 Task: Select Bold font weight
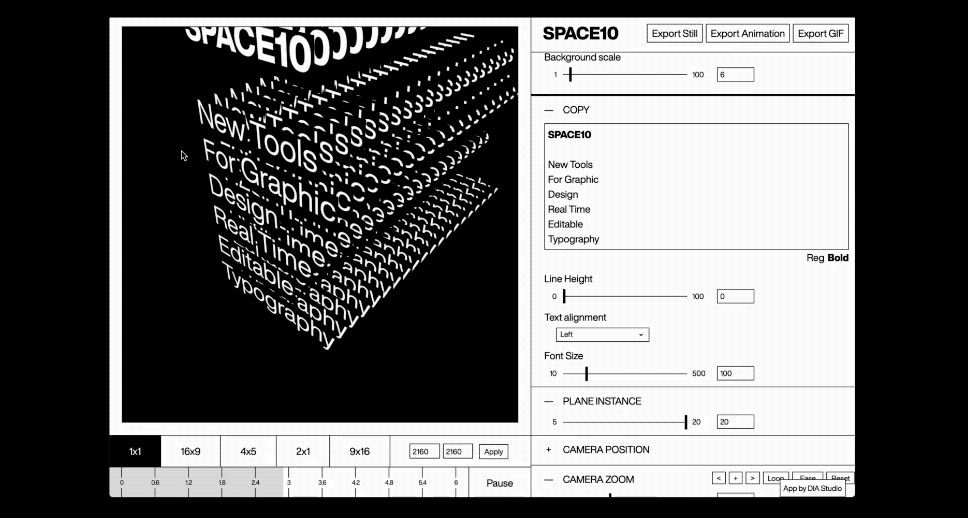(x=838, y=258)
